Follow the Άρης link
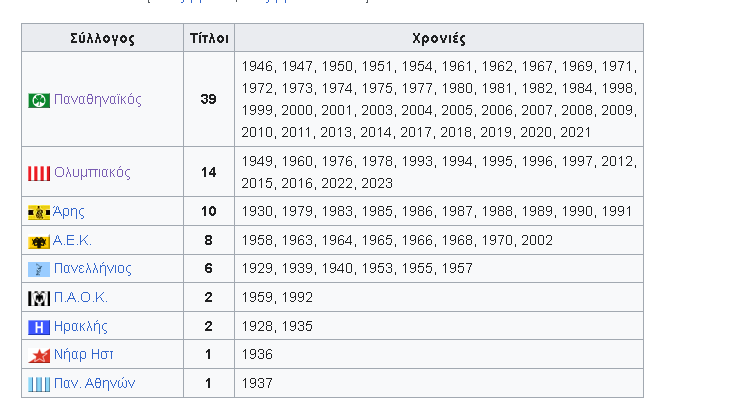Image resolution: width=732 pixels, height=414 pixels. tap(69, 211)
